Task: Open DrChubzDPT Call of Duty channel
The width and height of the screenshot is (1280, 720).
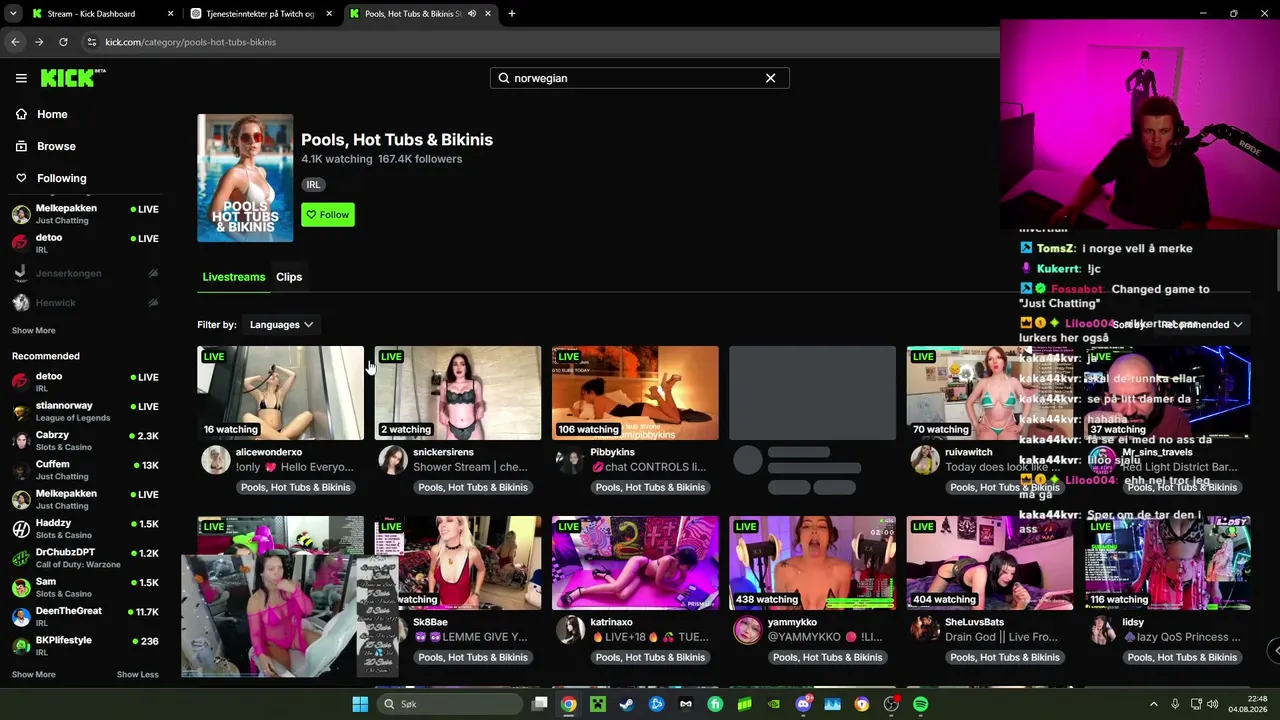Action: click(85, 557)
